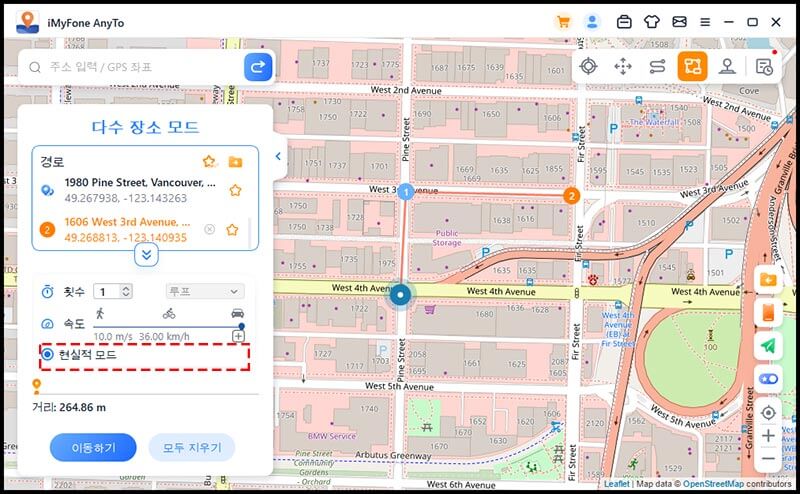
Task: Click the speedometer icon next to speed
Action: [47, 324]
